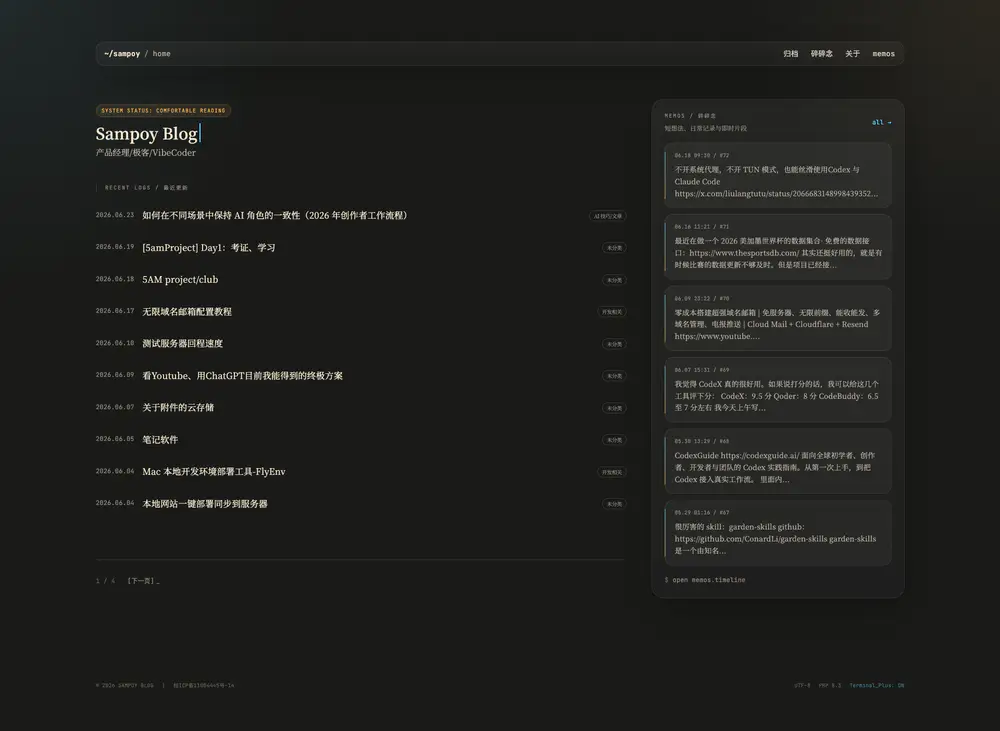Open memo #70 about Cloud Mail + Cloudflare

[777, 318]
